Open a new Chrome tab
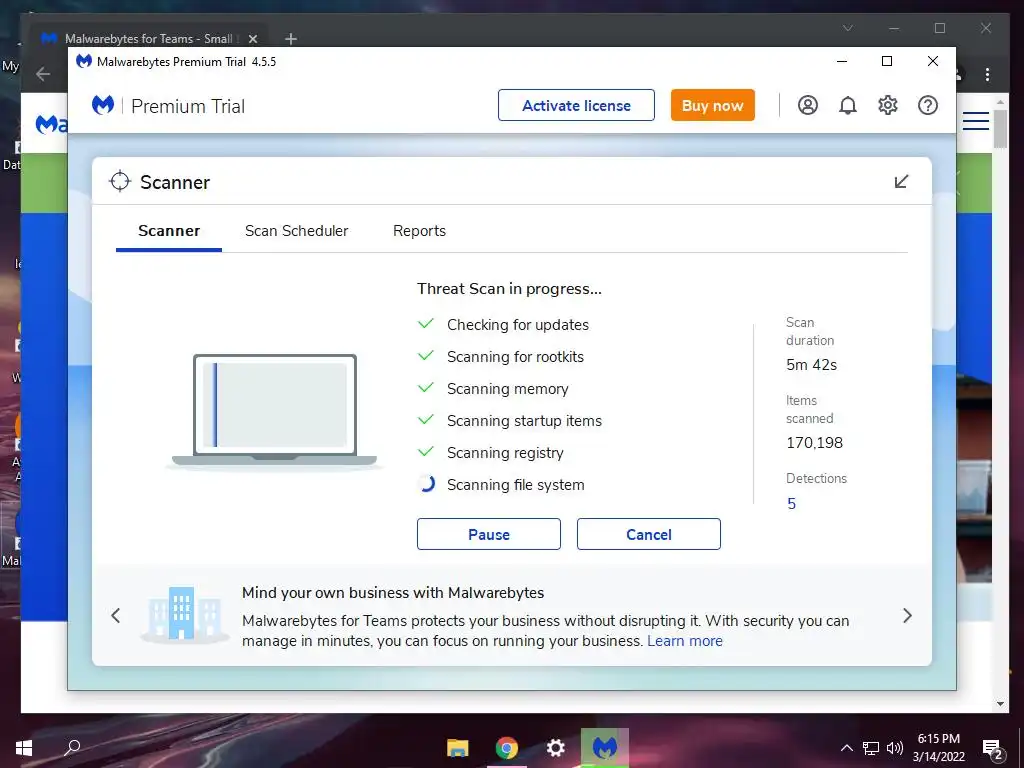 pos(291,39)
